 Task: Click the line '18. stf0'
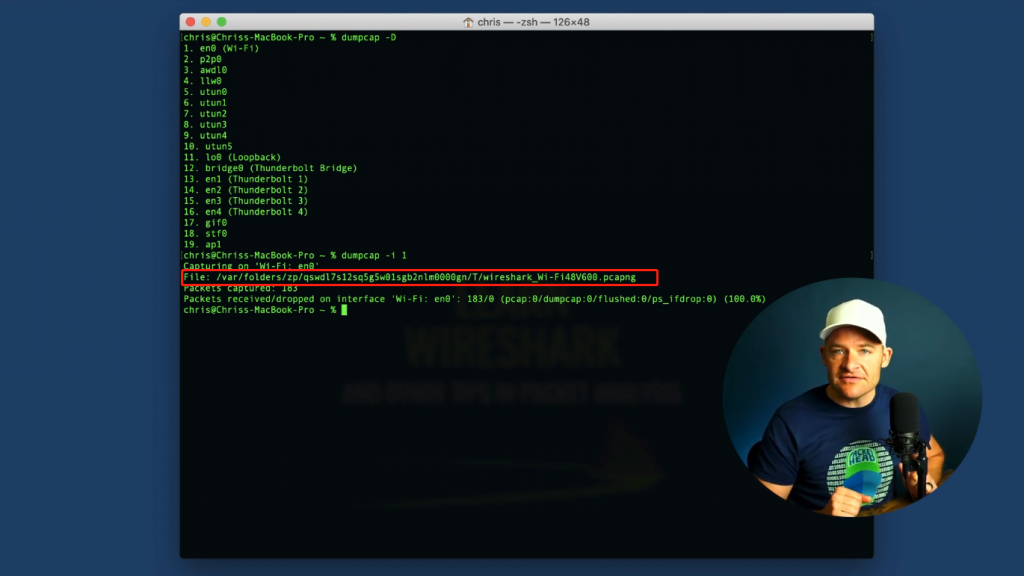pyautogui.click(x=205, y=233)
